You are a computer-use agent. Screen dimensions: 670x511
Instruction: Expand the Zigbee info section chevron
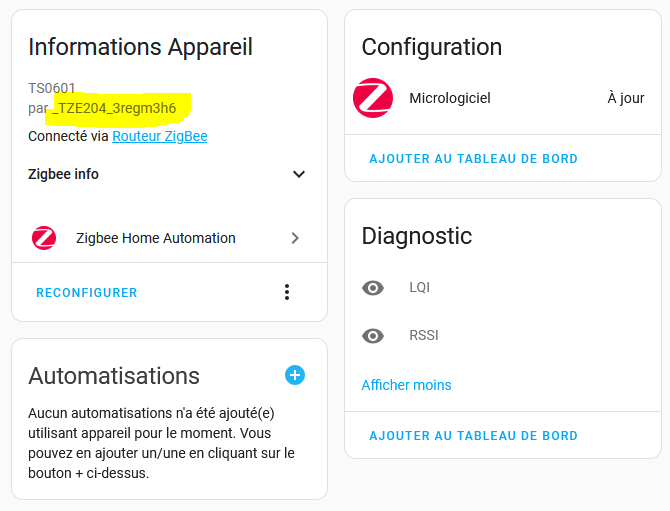point(299,174)
